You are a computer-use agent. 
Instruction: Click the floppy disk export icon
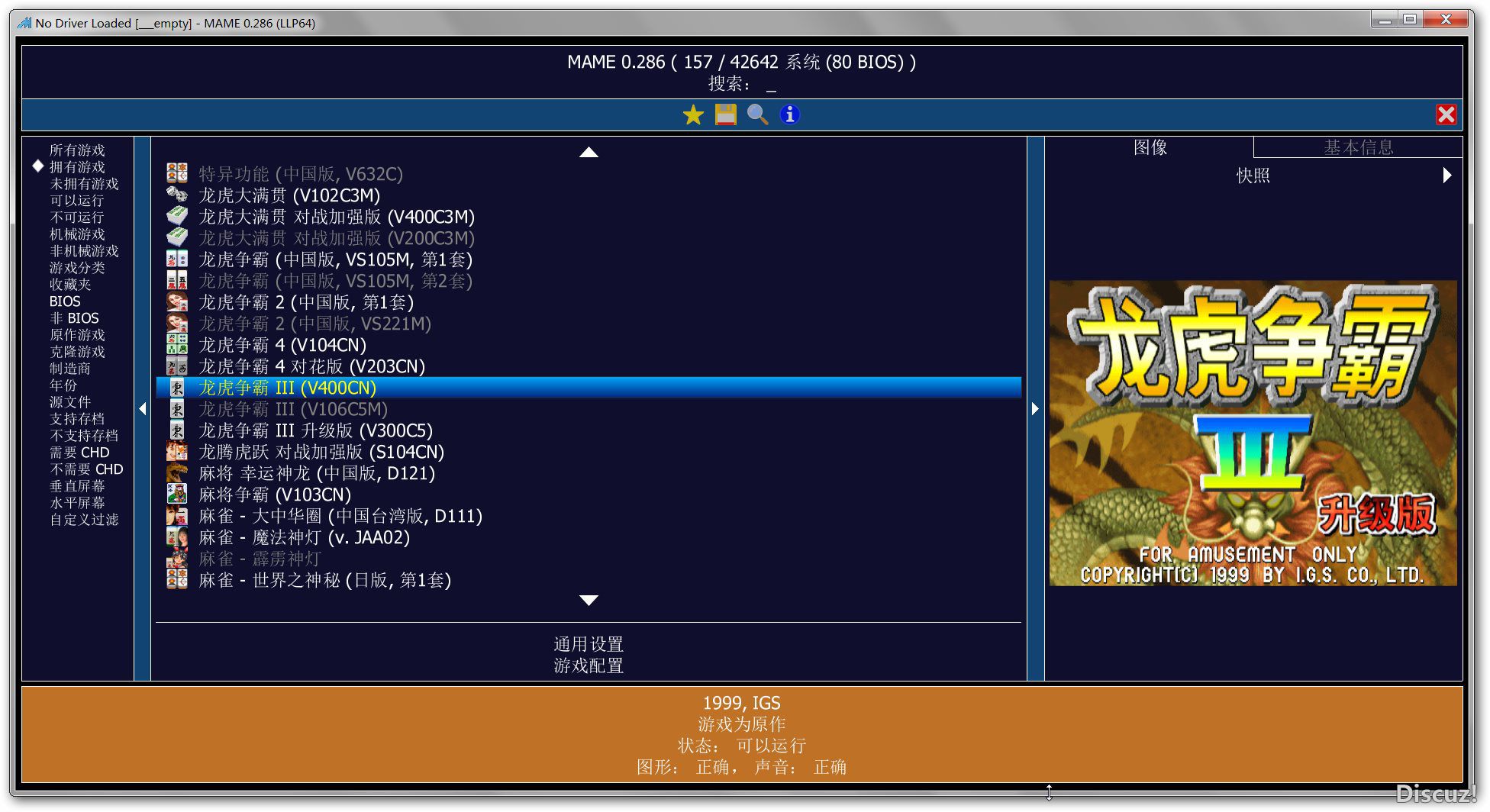[725, 115]
